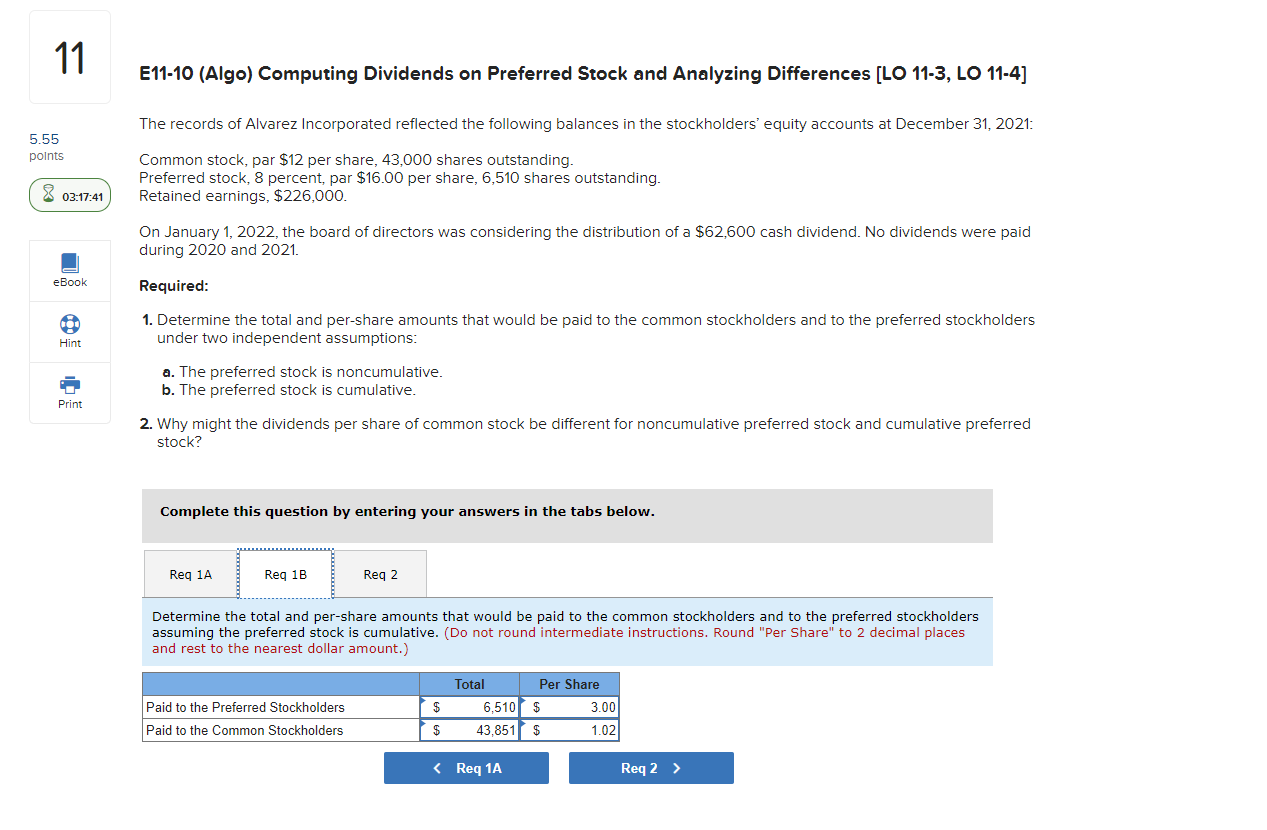Select the question number 11 box
Image resolution: width=1267 pixels, height=830 pixels.
[69, 56]
